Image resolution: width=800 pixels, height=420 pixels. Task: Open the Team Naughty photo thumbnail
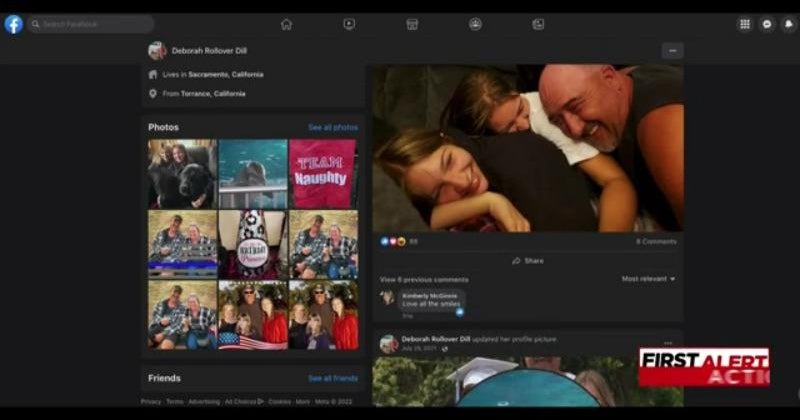(x=323, y=174)
